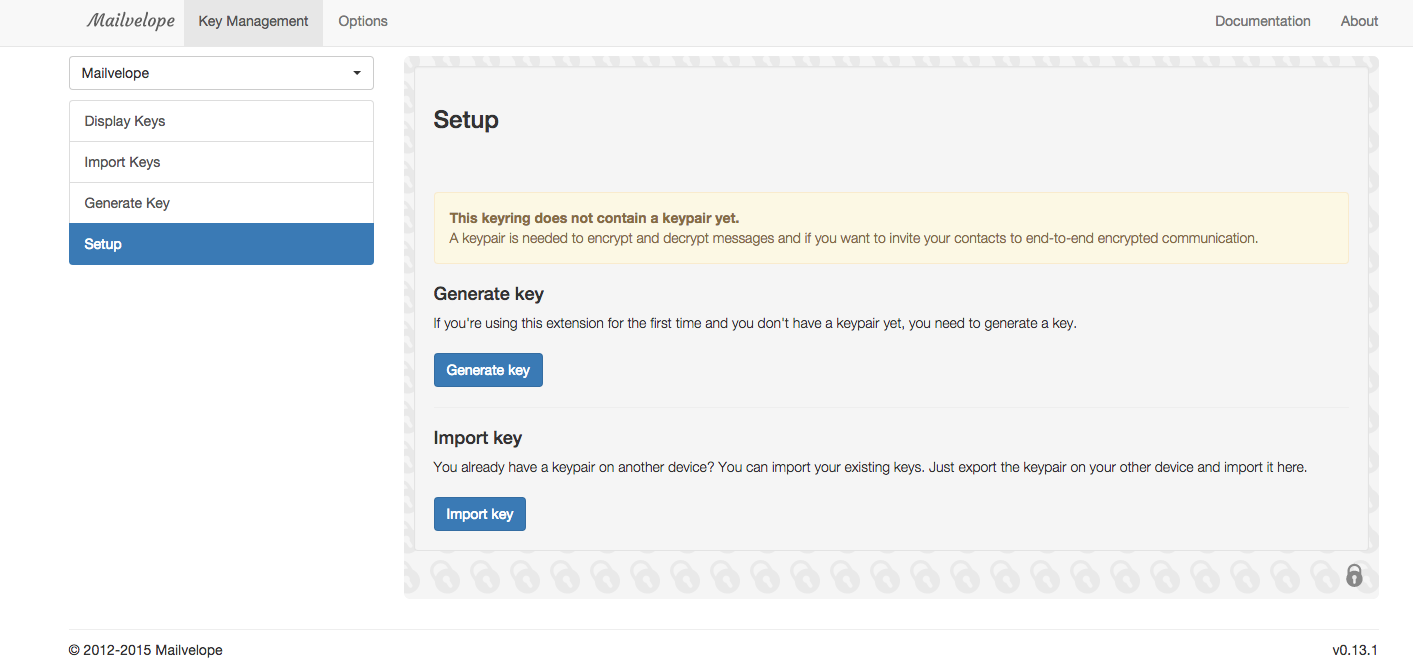Click the 2012-2015 Mailvelope copyright text
1413x671 pixels.
pyautogui.click(x=146, y=650)
